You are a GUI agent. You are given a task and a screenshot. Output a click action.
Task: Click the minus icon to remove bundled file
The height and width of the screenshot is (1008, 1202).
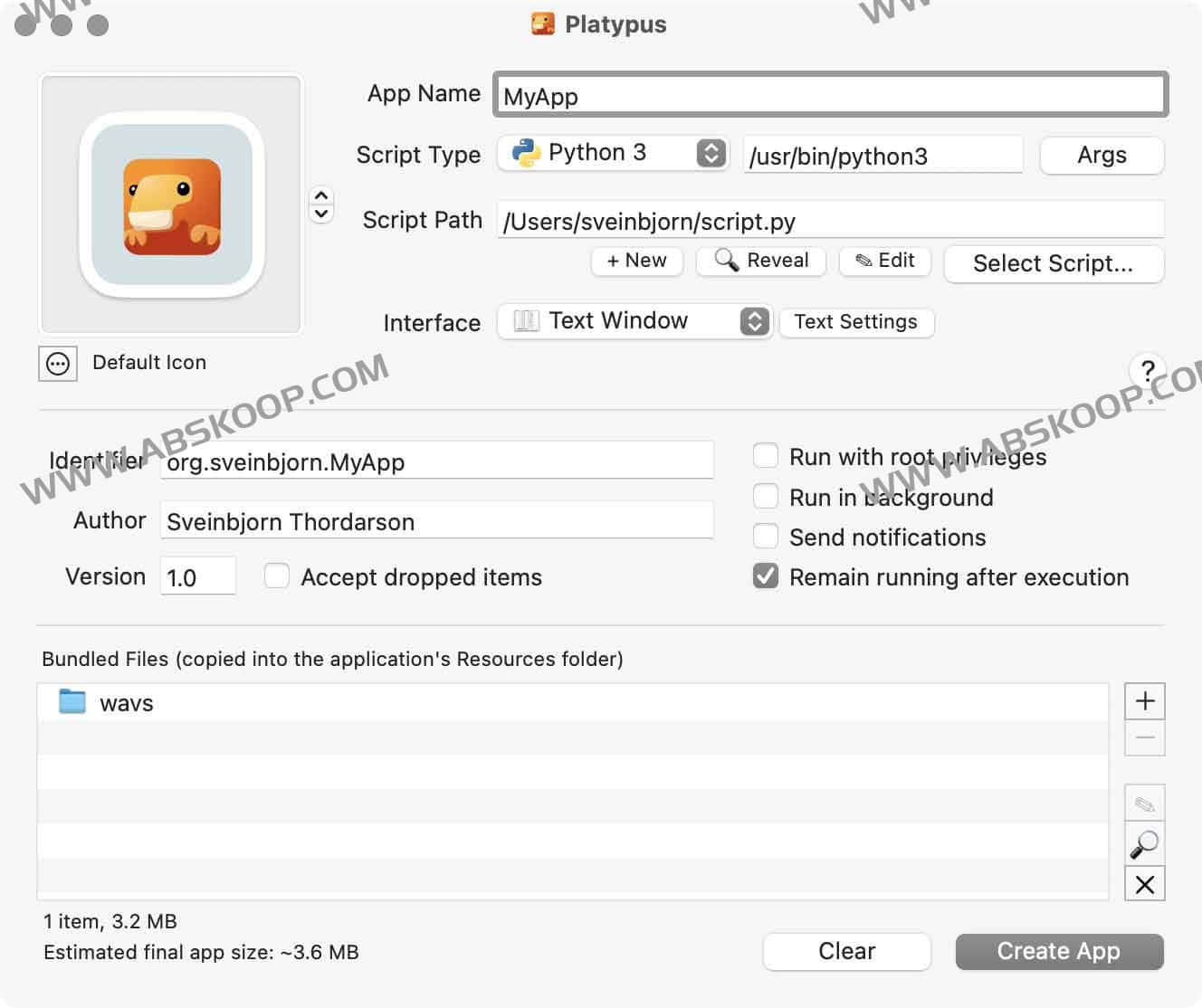pos(1144,737)
